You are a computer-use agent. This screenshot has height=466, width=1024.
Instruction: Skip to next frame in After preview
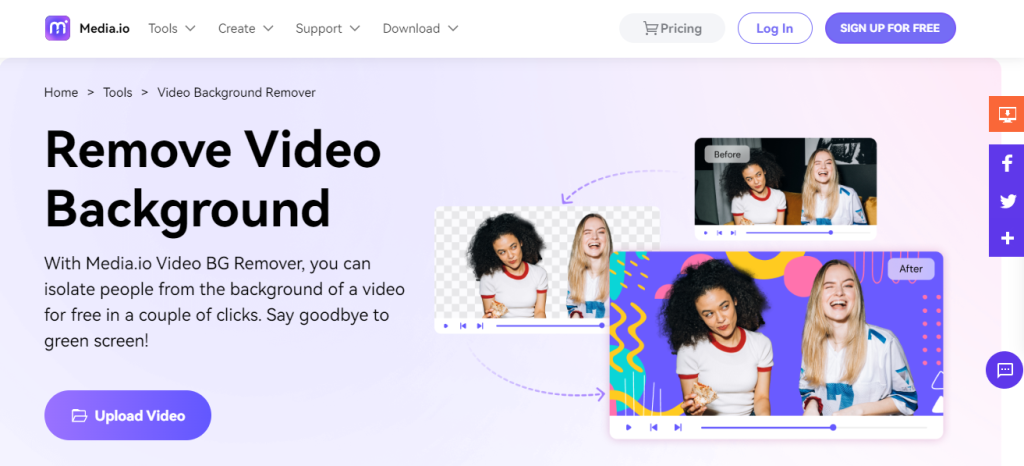[x=678, y=427]
